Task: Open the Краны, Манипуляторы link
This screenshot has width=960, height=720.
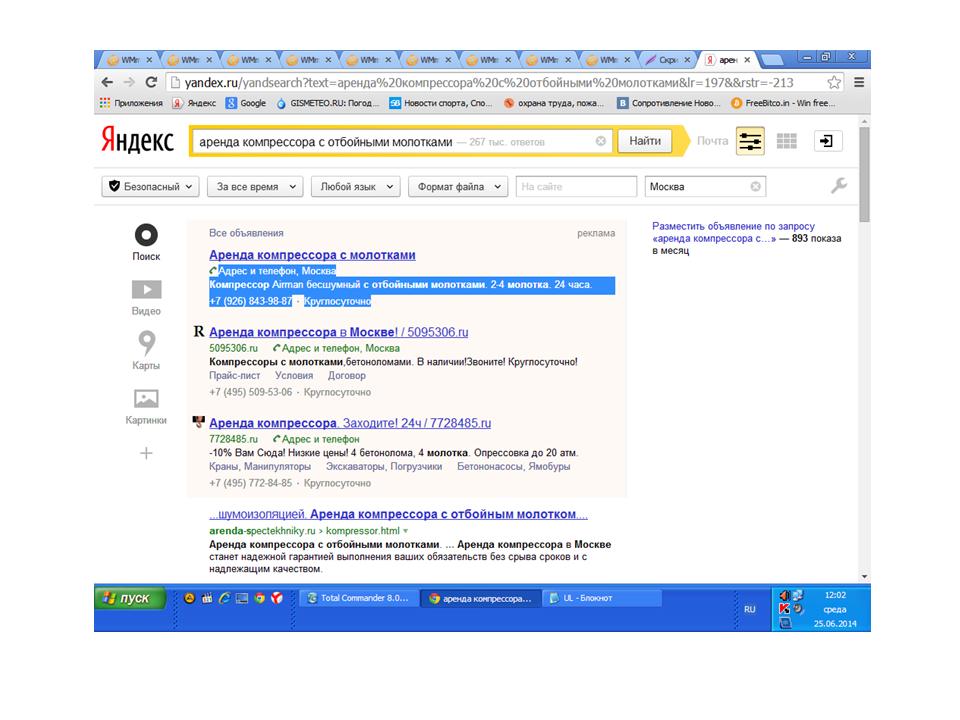Action: click(x=260, y=467)
